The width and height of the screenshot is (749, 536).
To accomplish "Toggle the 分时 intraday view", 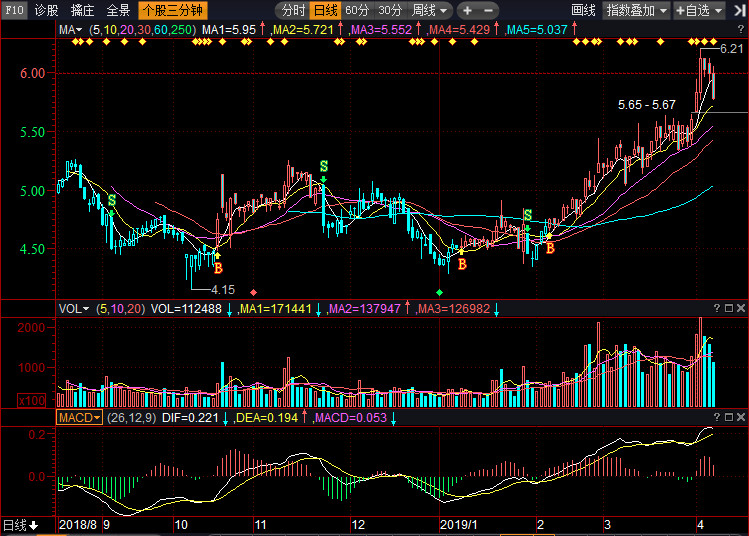I will tap(292, 10).
